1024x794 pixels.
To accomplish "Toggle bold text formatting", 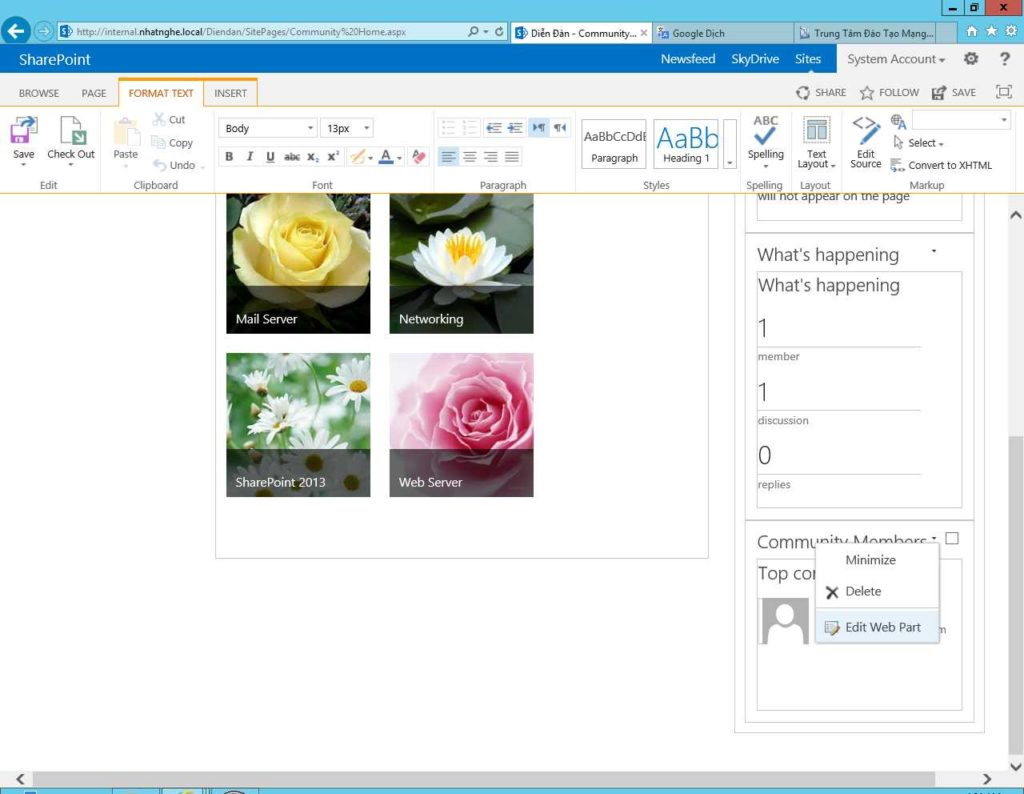I will [229, 157].
